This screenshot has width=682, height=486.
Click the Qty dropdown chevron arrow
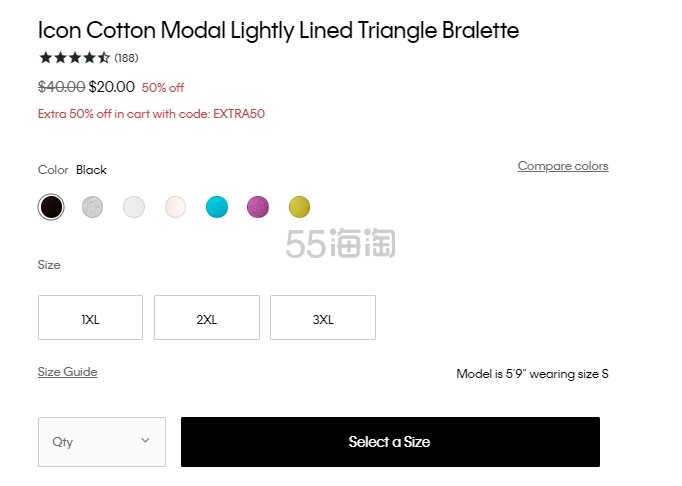[x=145, y=440]
